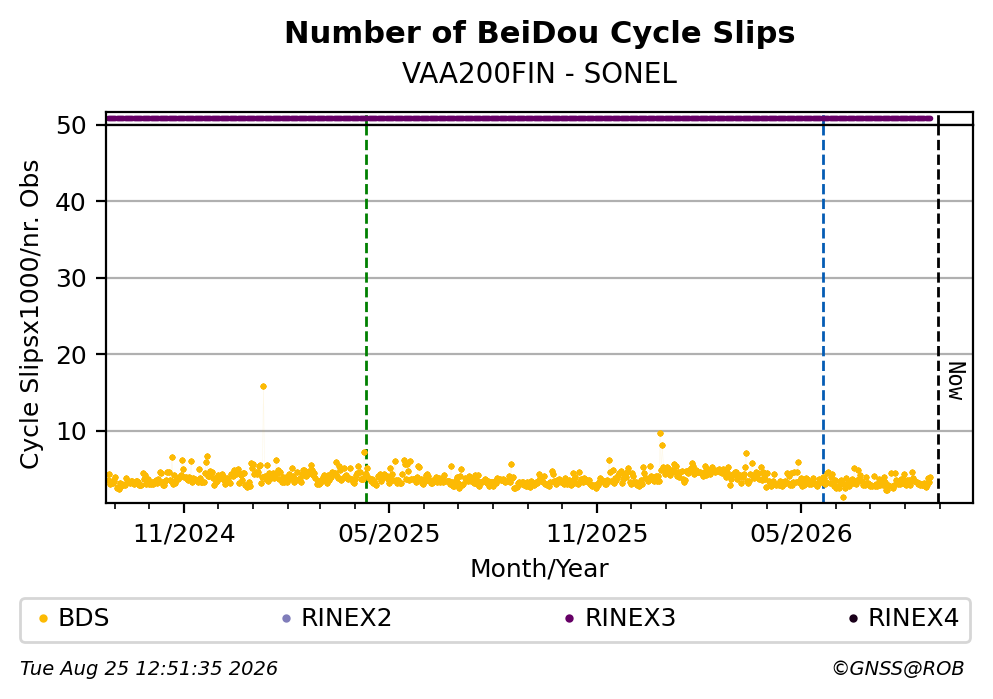The width and height of the screenshot is (993, 699).
Task: Click the 11/2024 x-axis tick label
Action: [184, 534]
